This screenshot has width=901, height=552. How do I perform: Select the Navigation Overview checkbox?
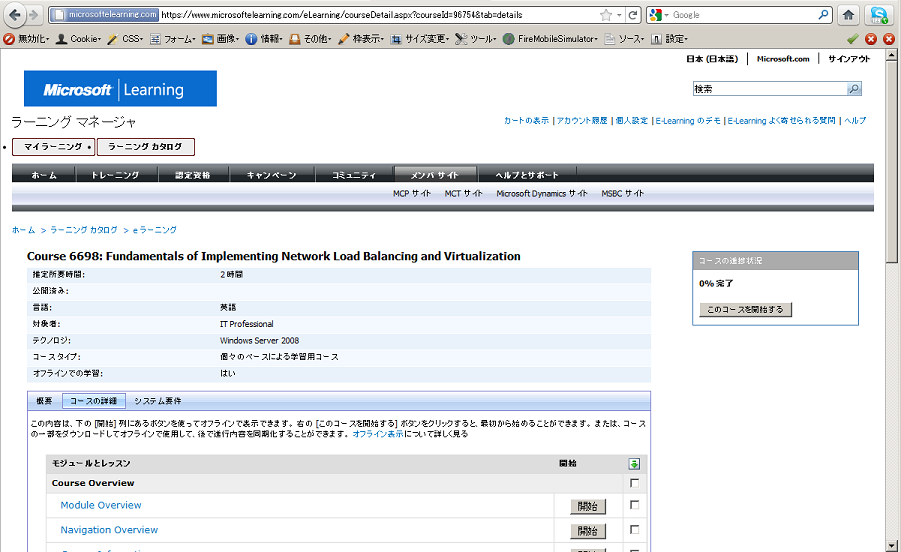(634, 530)
